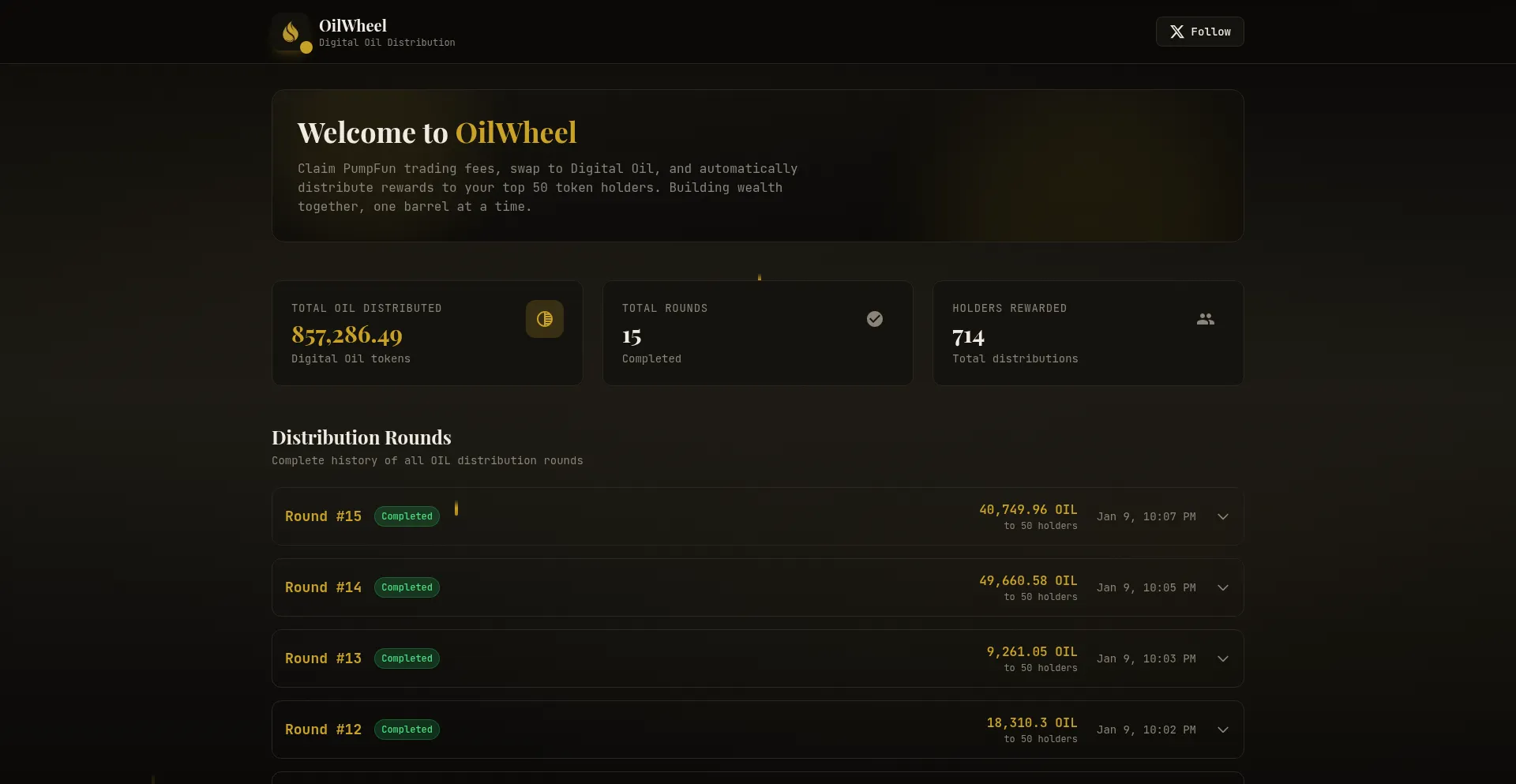Click the OilWheel link in welcome heading

516,132
